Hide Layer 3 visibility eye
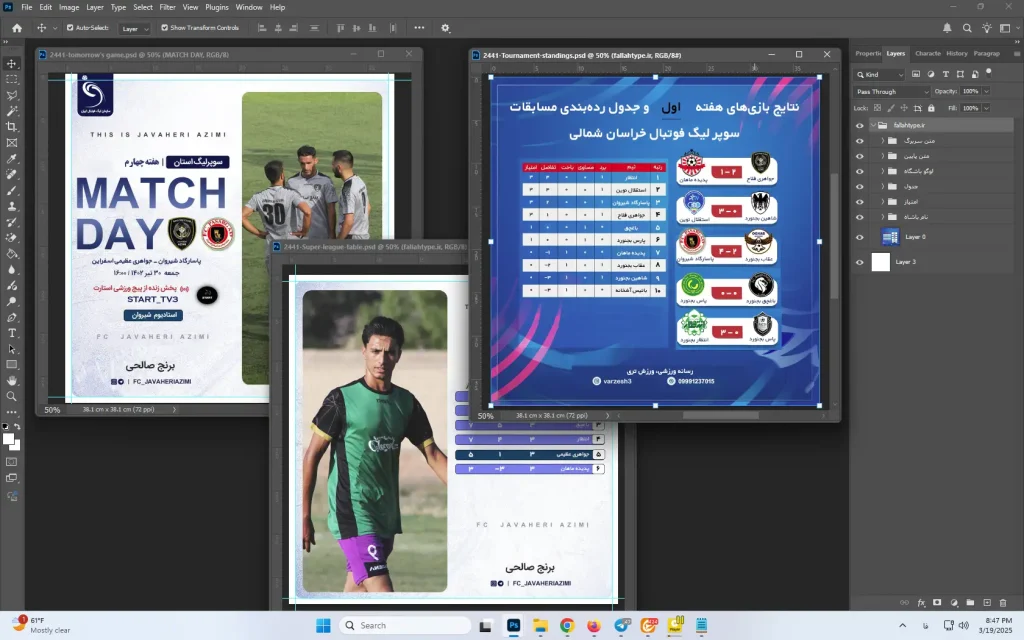This screenshot has height=640, width=1024. pos(859,262)
